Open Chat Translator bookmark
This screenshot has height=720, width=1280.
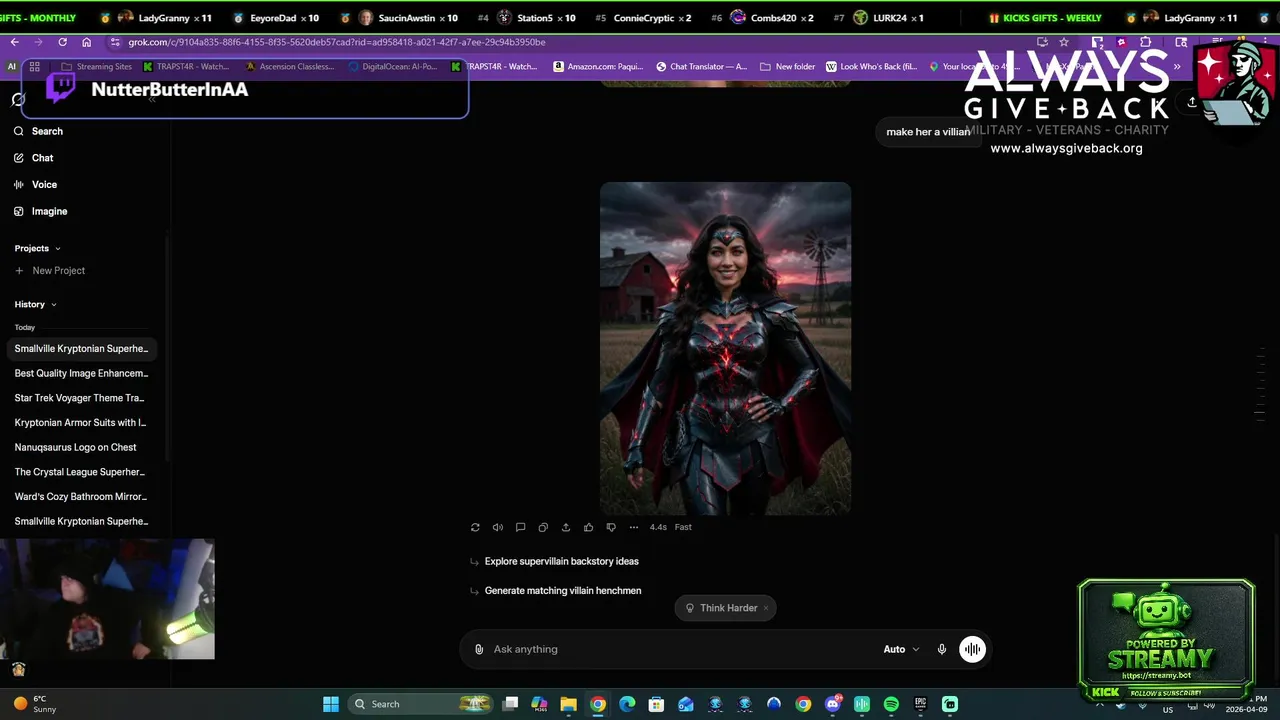[702, 67]
